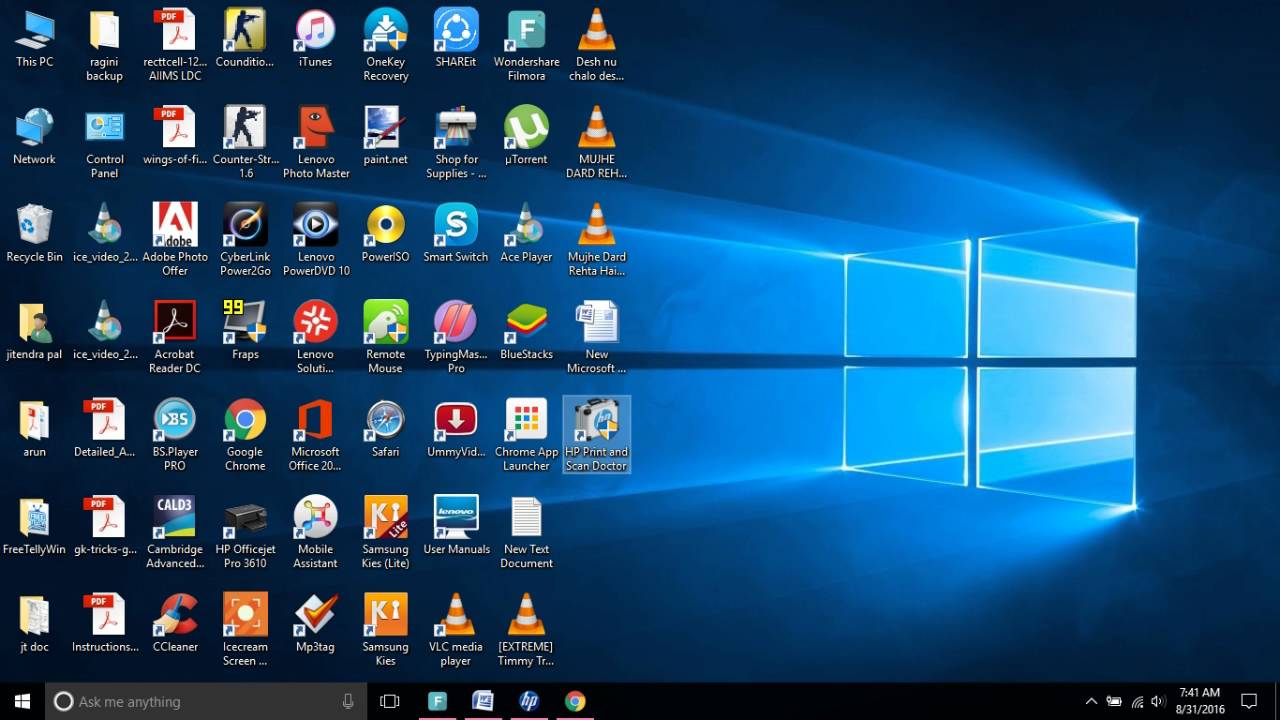Open Wondershare Filmora desktop shortcut
The width and height of the screenshot is (1280, 720).
pyautogui.click(x=526, y=46)
